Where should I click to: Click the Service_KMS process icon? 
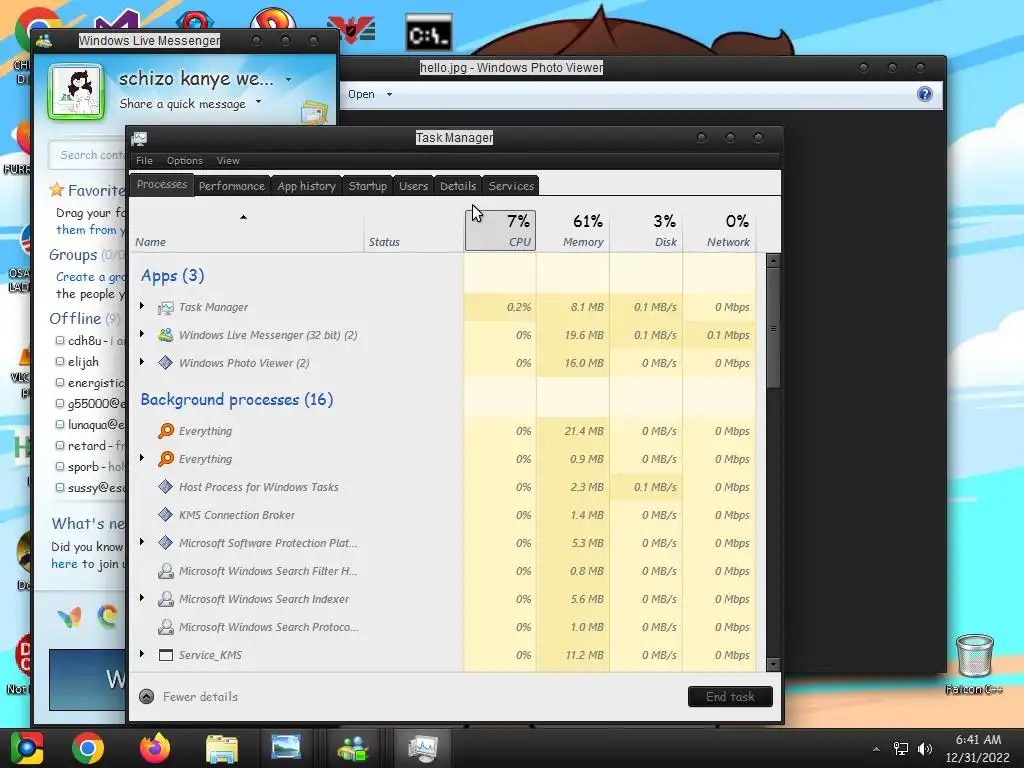(166, 655)
